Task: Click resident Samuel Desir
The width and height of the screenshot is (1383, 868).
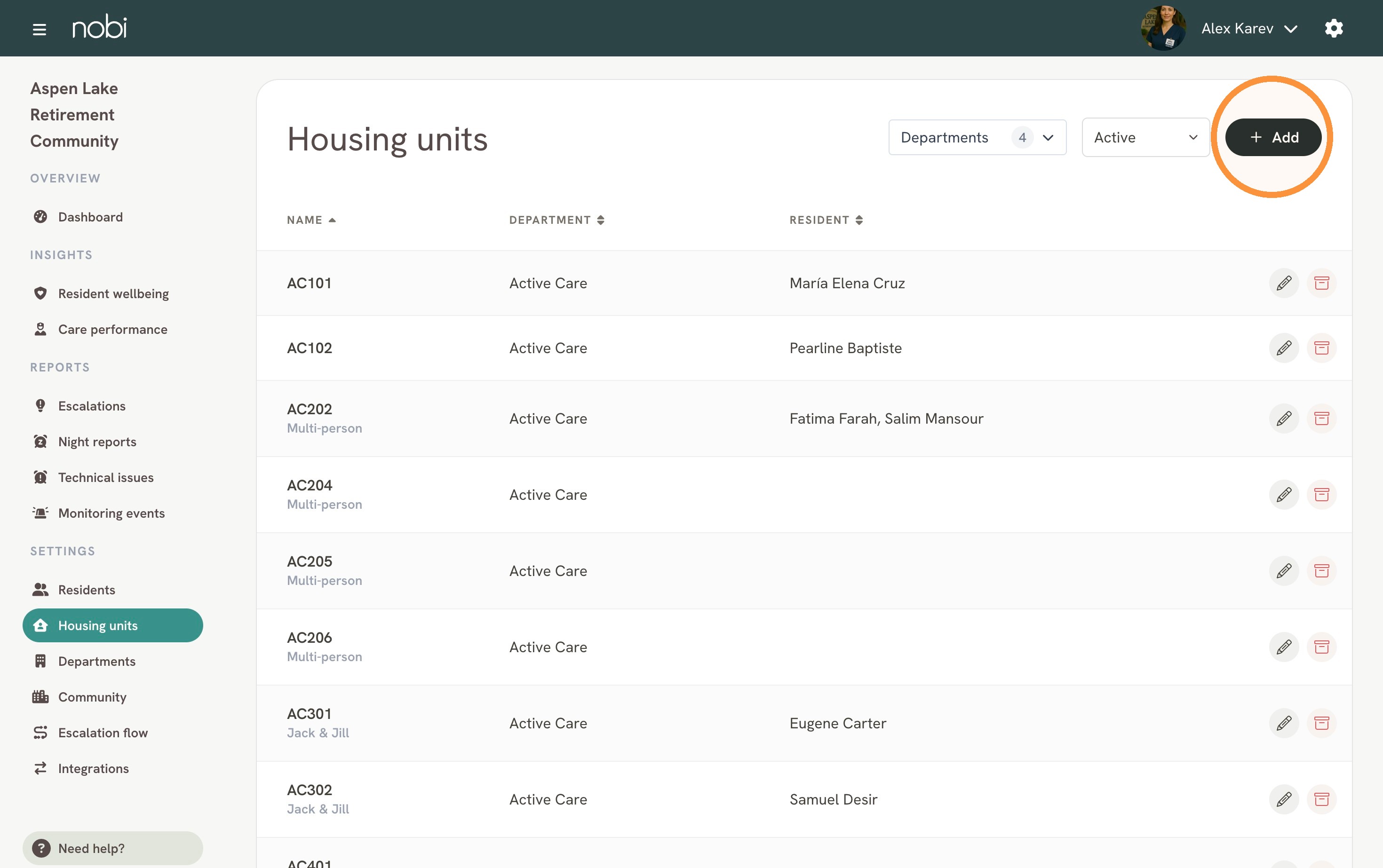Action: click(x=834, y=799)
